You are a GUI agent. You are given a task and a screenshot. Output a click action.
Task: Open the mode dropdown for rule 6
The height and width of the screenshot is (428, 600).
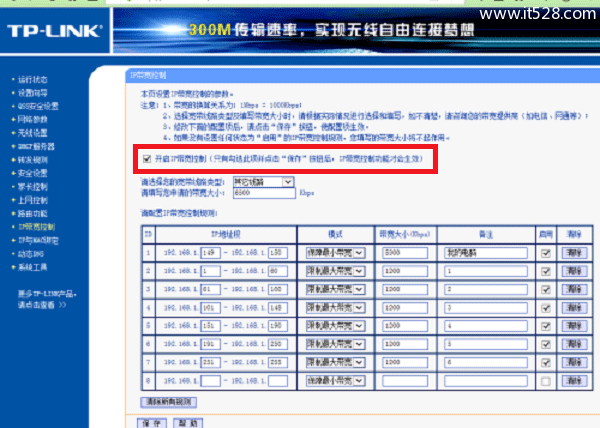[x=335, y=344]
